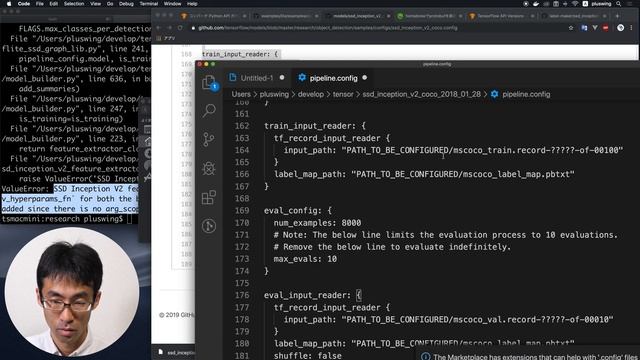Click the label_map_path on line 166
The height and width of the screenshot is (360, 640).
click(x=424, y=174)
